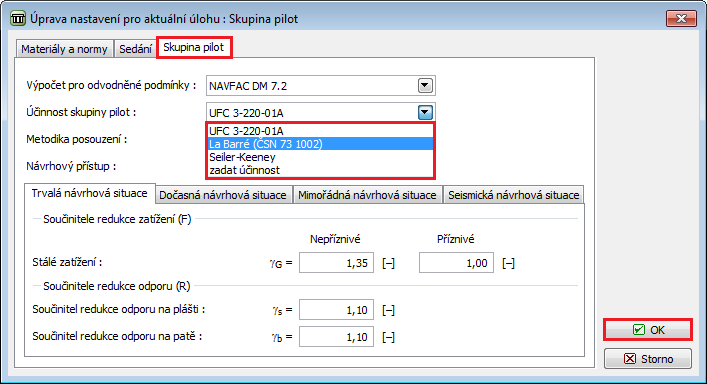Edit the odporu na plášti coefficient field
The height and width of the screenshot is (384, 707).
pos(336,310)
